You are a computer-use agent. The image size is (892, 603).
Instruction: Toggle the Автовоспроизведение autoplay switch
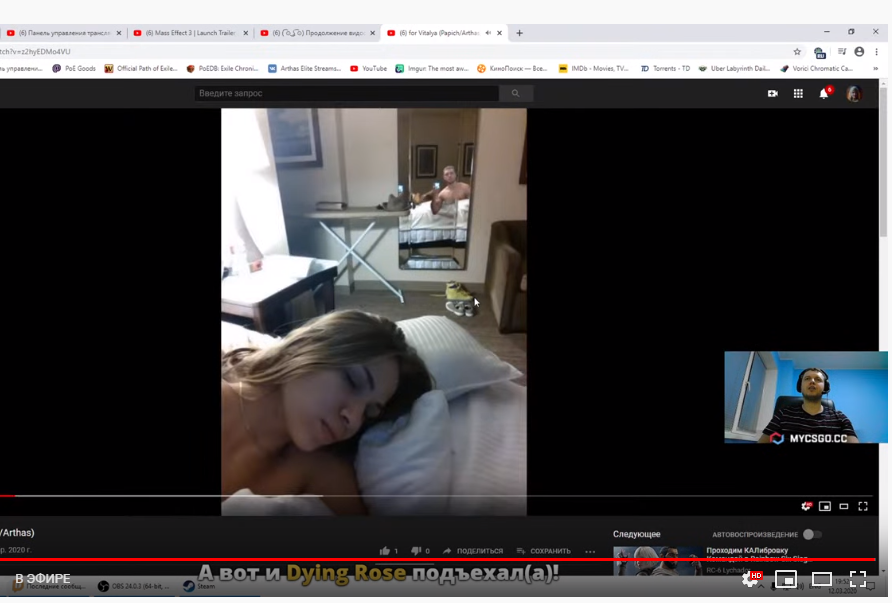click(812, 535)
